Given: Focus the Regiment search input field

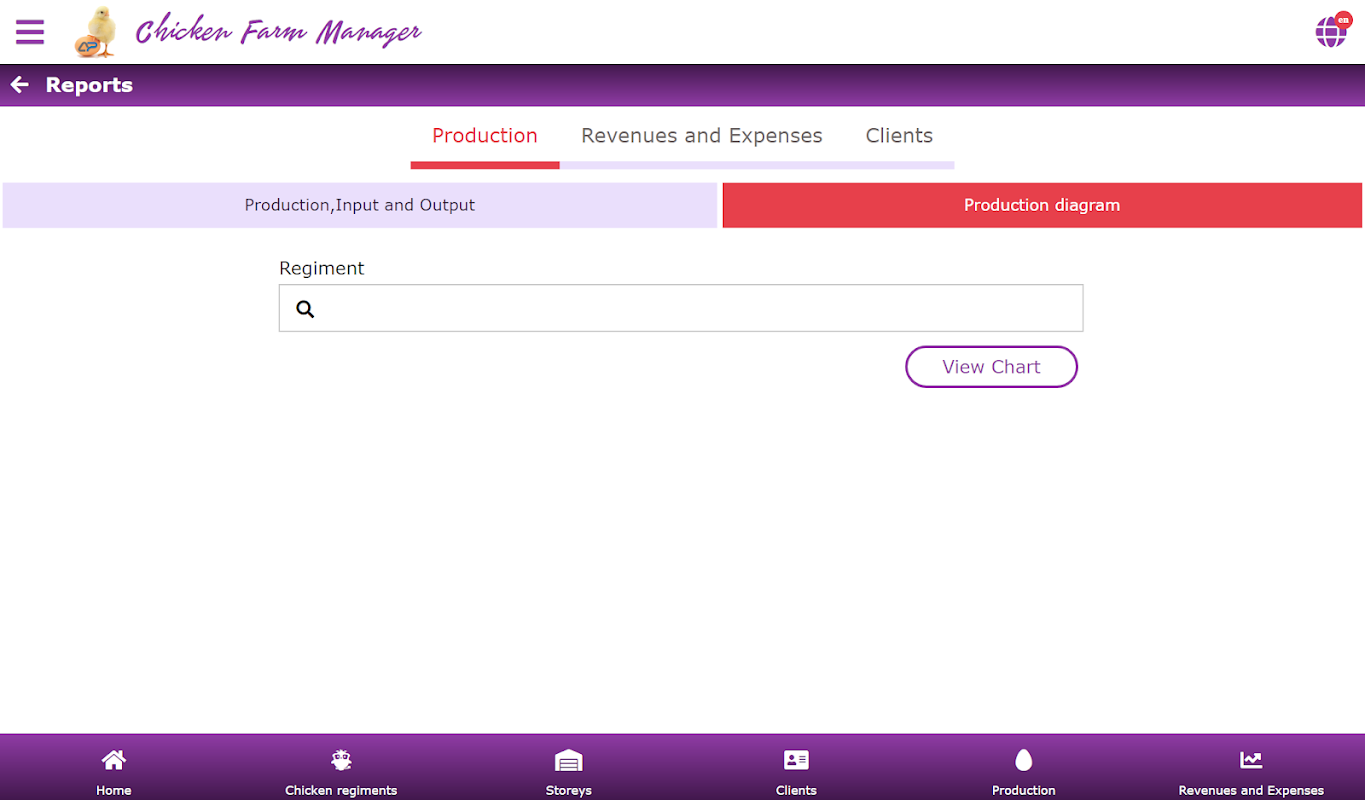Looking at the screenshot, I should coord(681,308).
